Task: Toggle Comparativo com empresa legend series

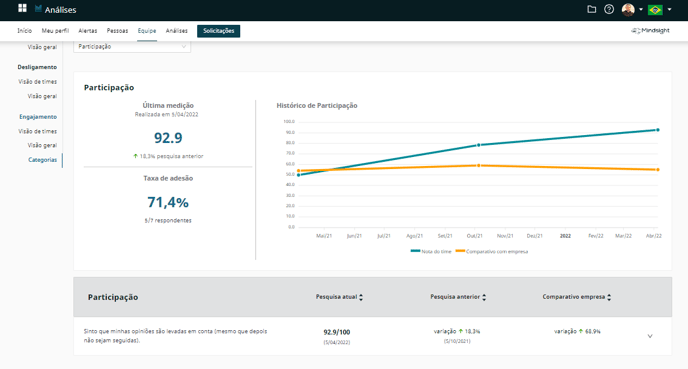Action: pyautogui.click(x=492, y=251)
